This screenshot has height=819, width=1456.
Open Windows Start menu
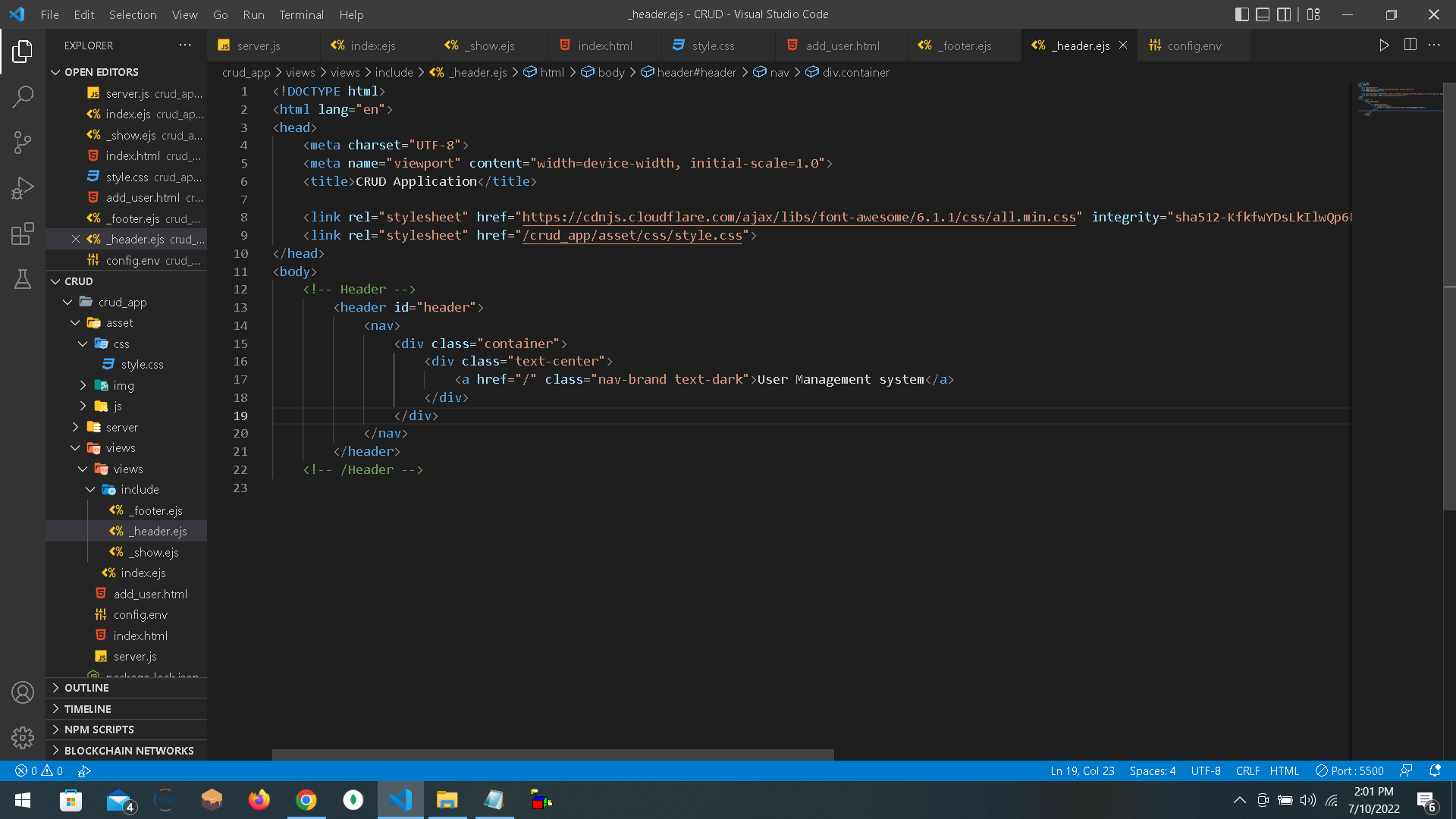pyautogui.click(x=23, y=800)
